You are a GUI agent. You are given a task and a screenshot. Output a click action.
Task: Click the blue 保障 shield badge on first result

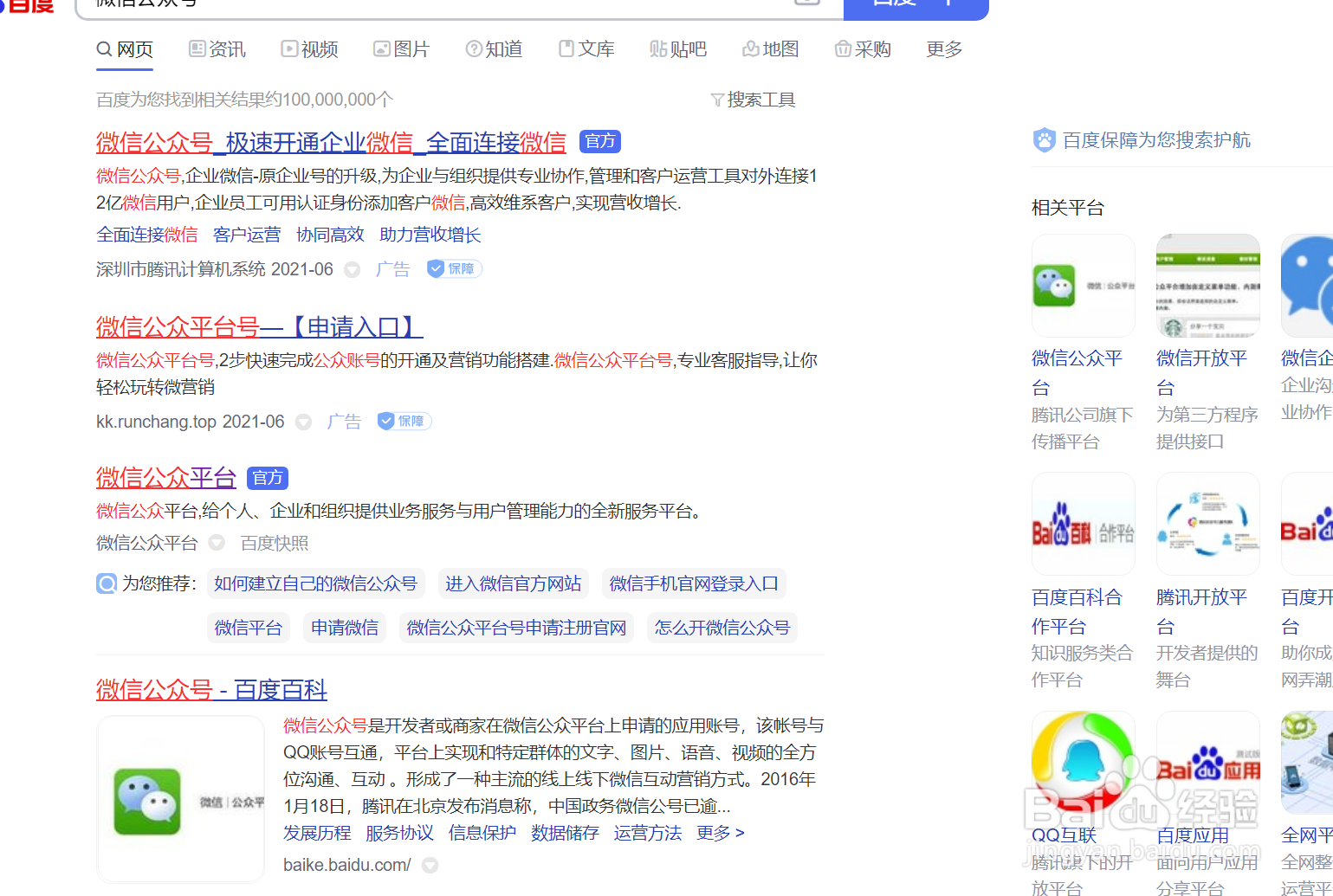[x=453, y=268]
